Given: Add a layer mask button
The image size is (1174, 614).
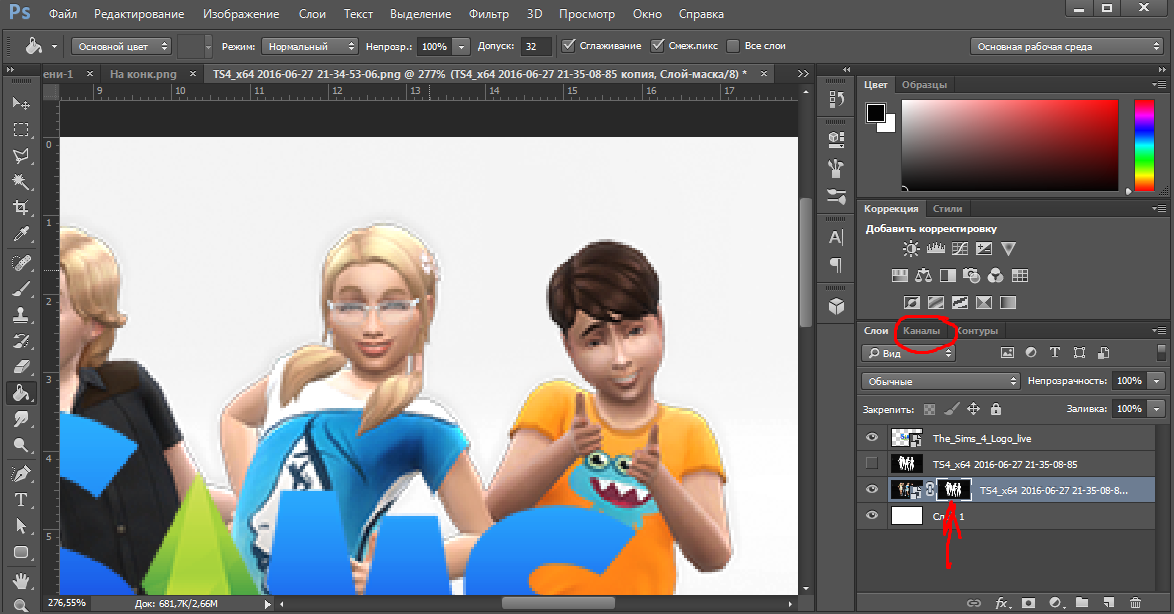Looking at the screenshot, I should (1029, 602).
